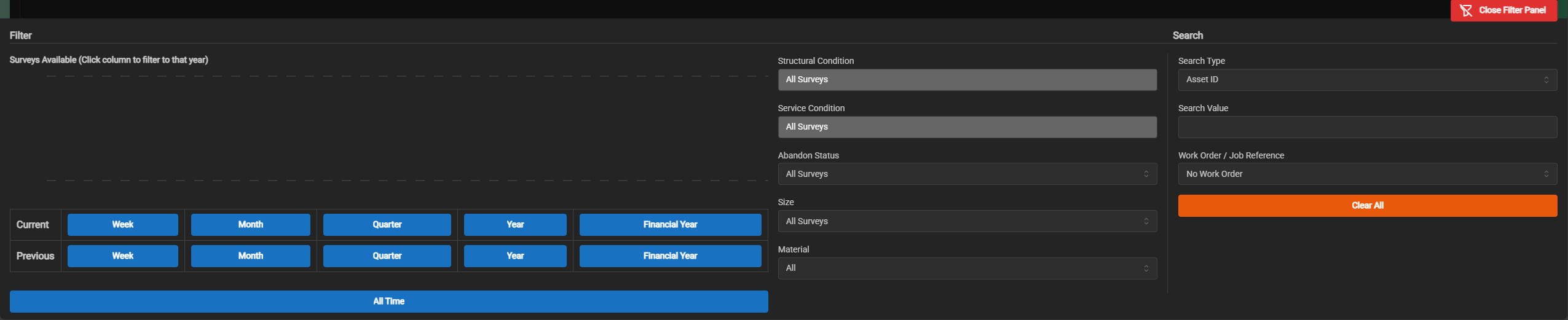The width and height of the screenshot is (1568, 320).
Task: Apply the Current Year filter
Action: tap(514, 225)
